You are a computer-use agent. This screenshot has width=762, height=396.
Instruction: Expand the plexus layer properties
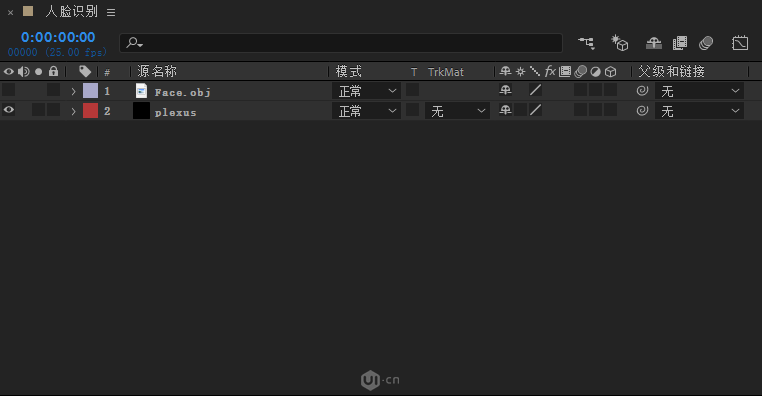(73, 112)
